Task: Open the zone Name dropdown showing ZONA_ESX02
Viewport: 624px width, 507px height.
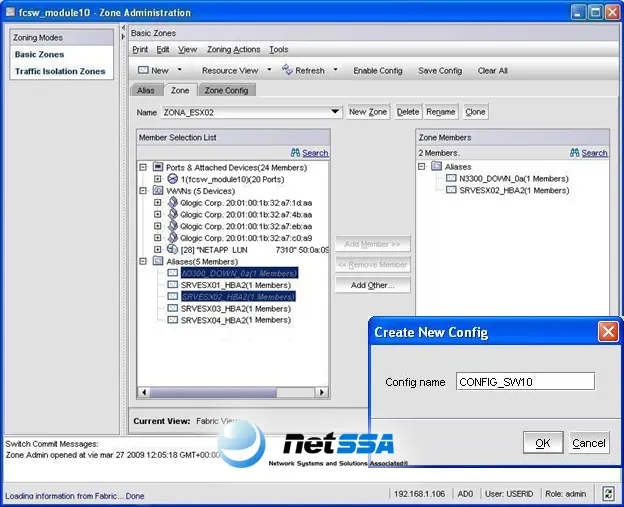Action: point(335,112)
